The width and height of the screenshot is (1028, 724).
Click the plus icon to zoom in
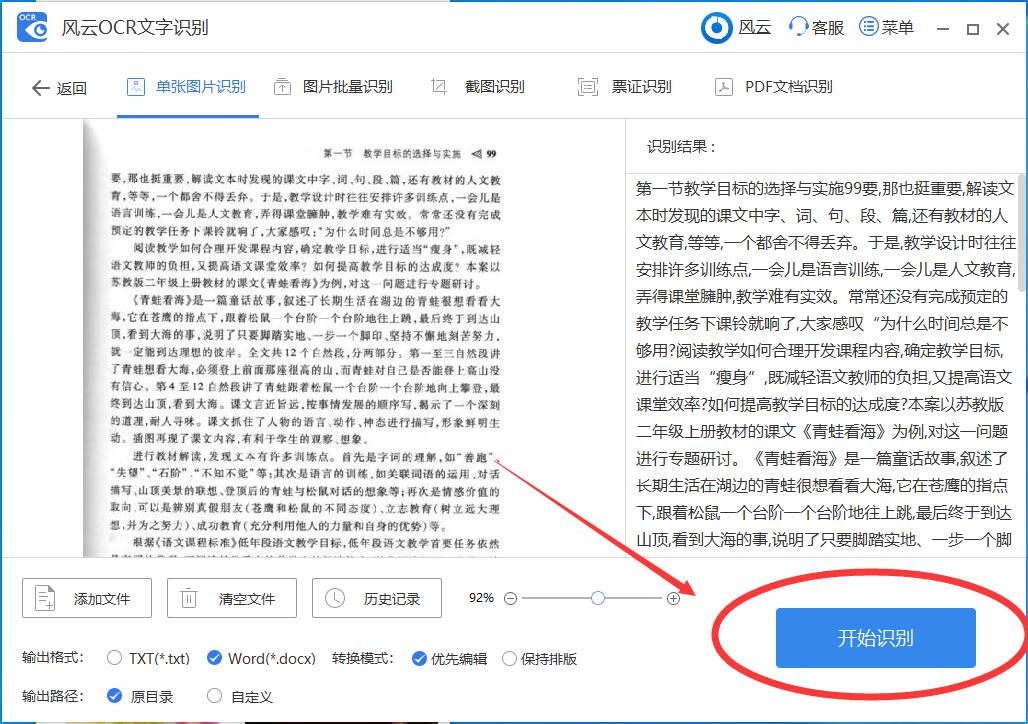pos(673,597)
